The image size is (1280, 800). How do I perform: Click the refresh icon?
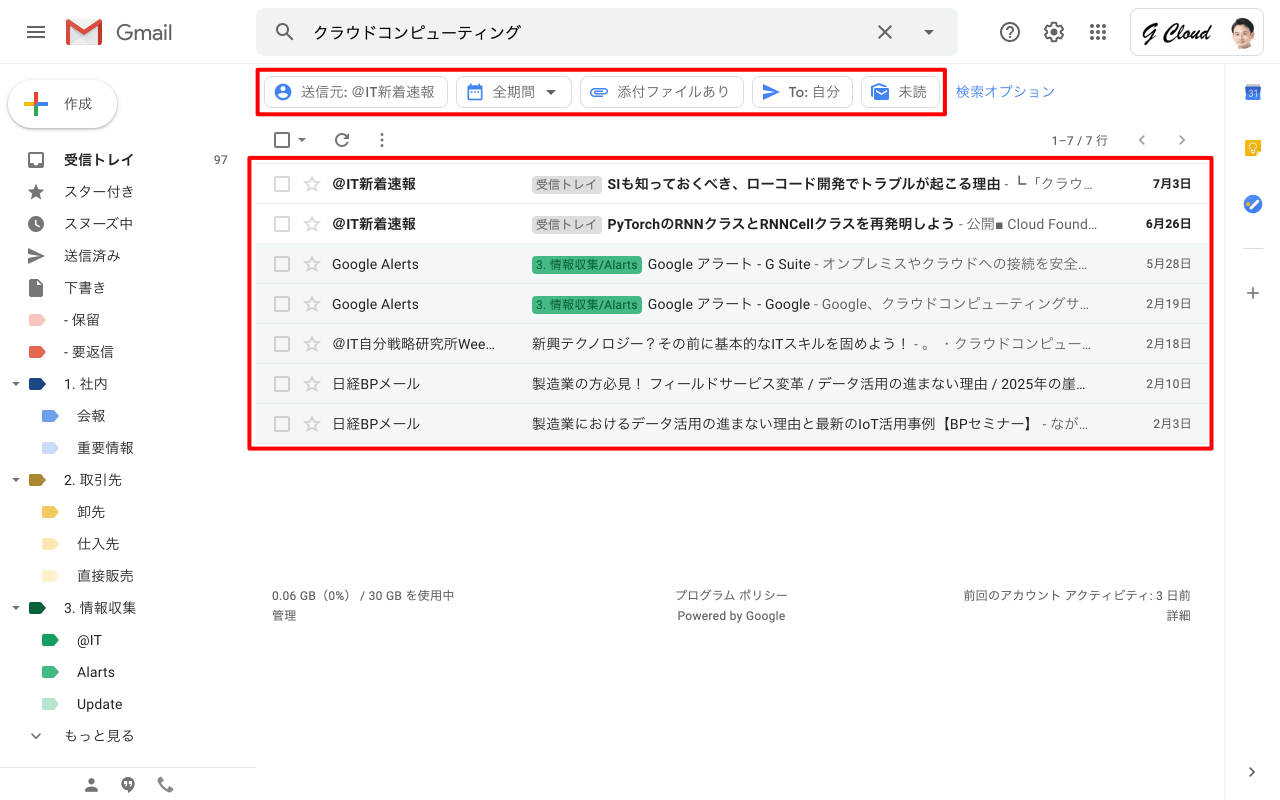click(342, 140)
